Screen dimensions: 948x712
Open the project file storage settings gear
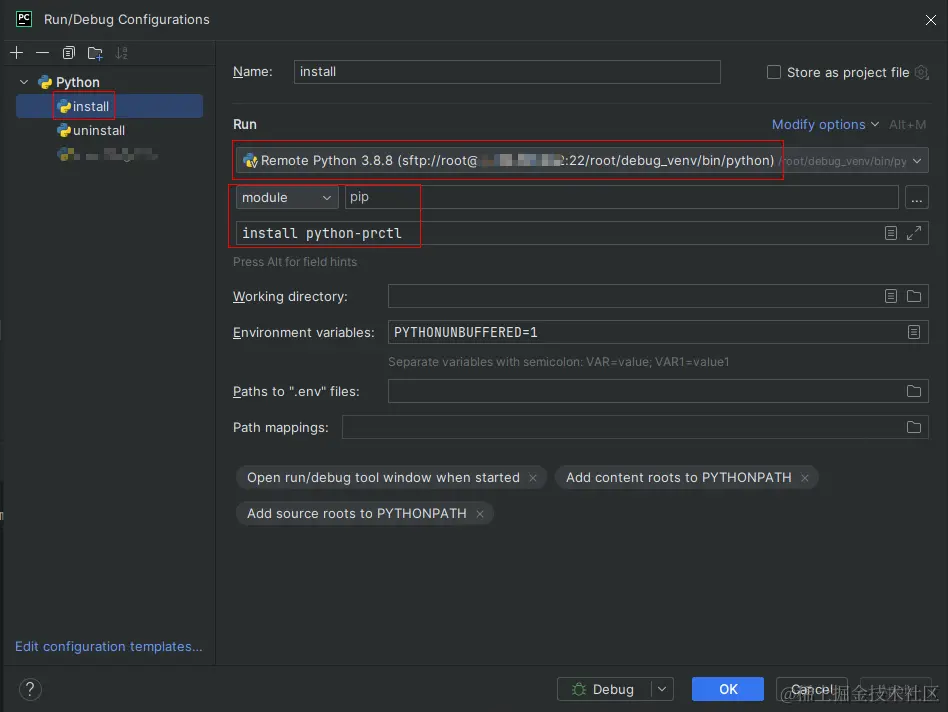[x=921, y=73]
